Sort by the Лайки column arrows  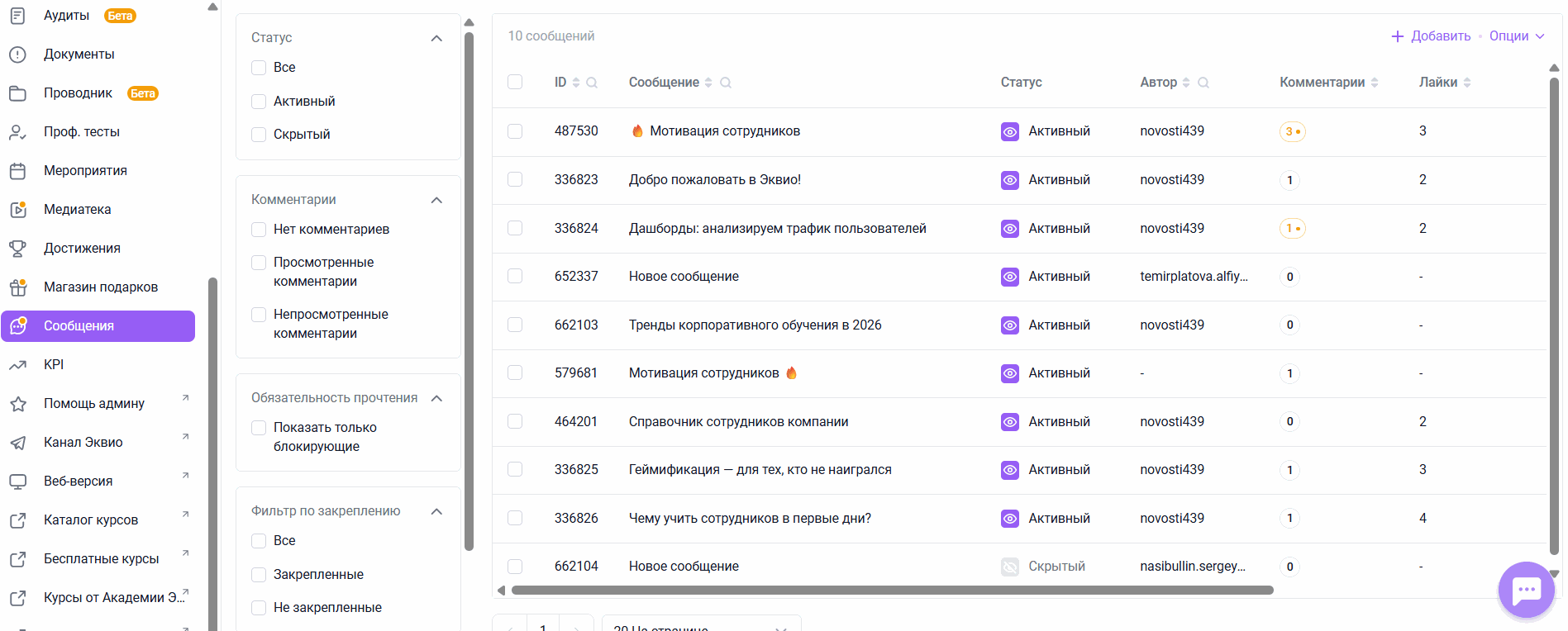tap(1467, 83)
